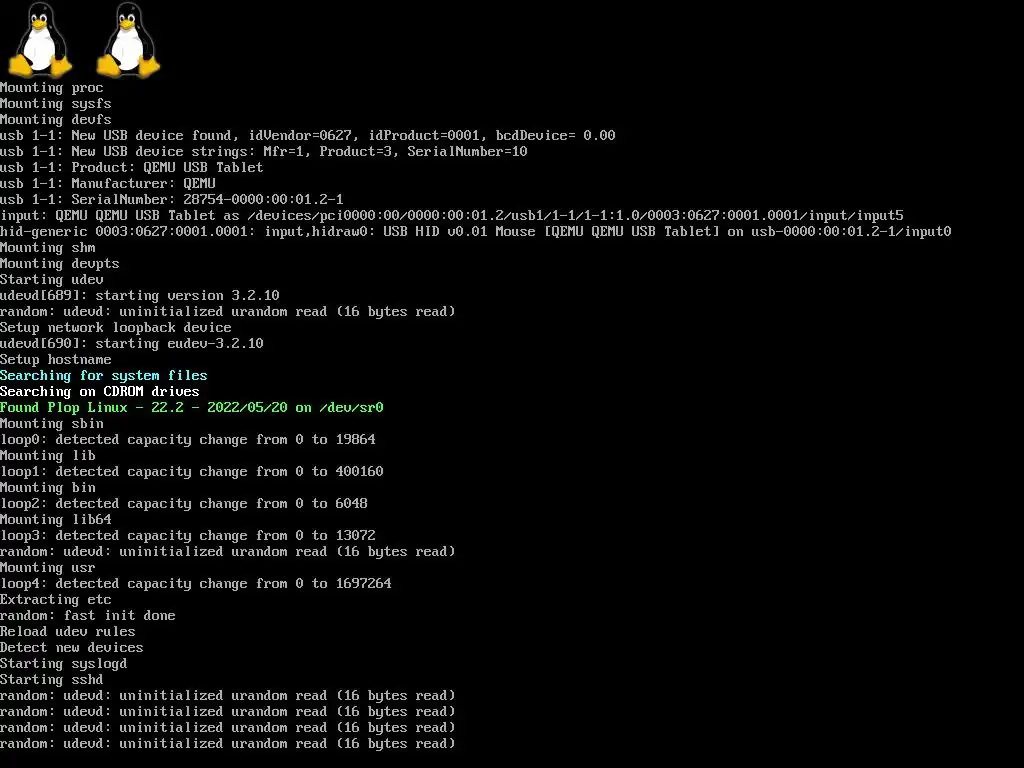Image resolution: width=1024 pixels, height=768 pixels.
Task: Select the 'Starting udev' line
Action: point(52,280)
